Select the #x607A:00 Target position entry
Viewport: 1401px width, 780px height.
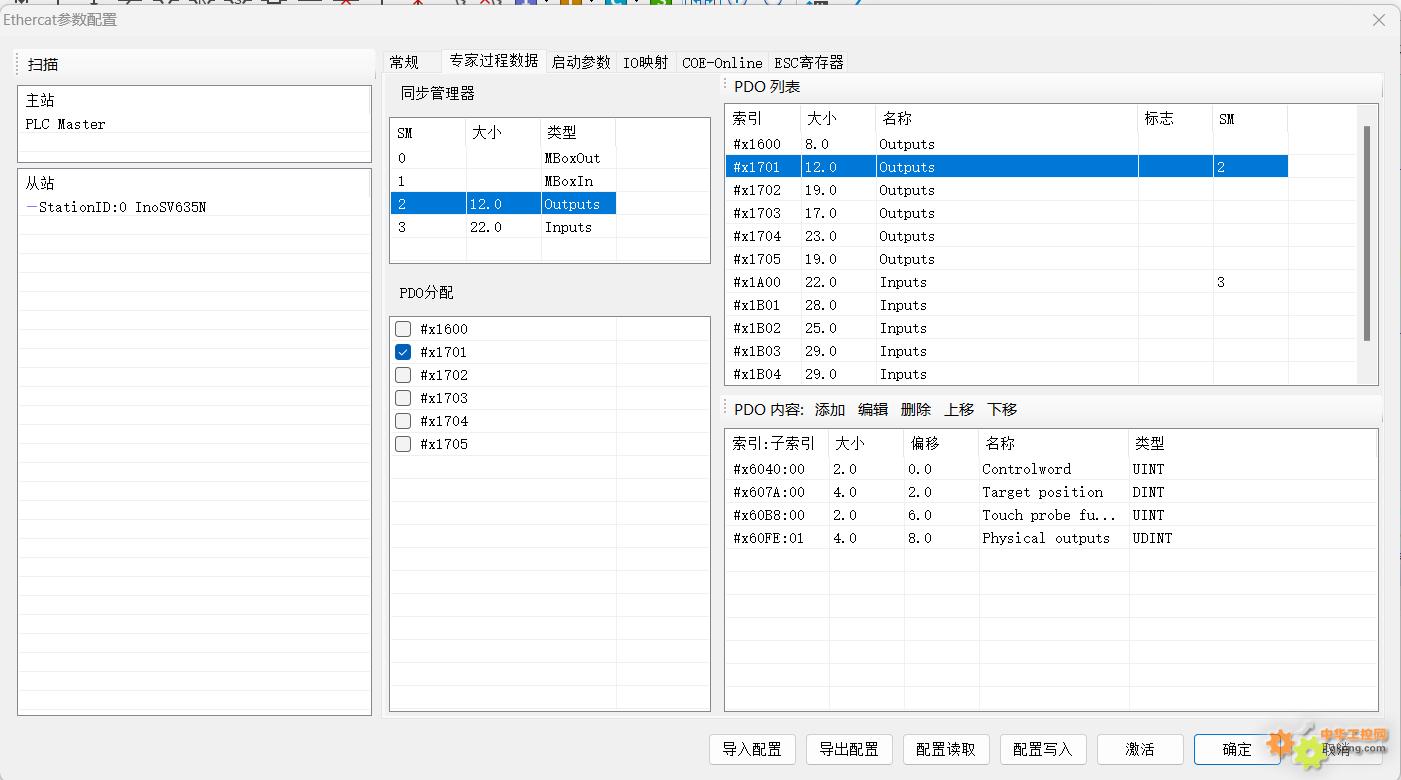pyautogui.click(x=1051, y=492)
